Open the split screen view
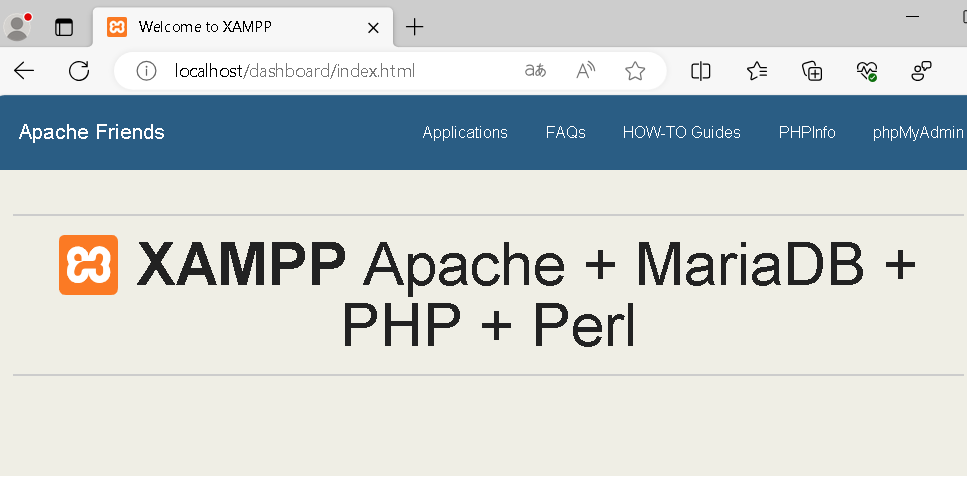This screenshot has width=967, height=482. pyautogui.click(x=701, y=71)
